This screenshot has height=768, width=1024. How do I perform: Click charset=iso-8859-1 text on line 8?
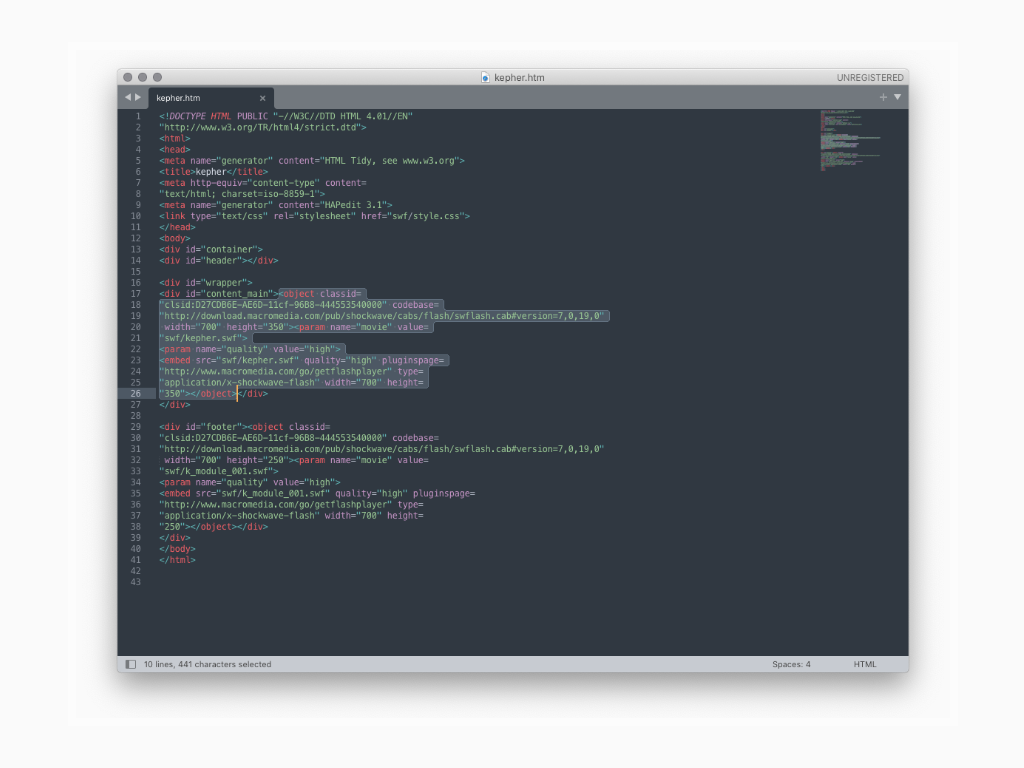(268, 194)
